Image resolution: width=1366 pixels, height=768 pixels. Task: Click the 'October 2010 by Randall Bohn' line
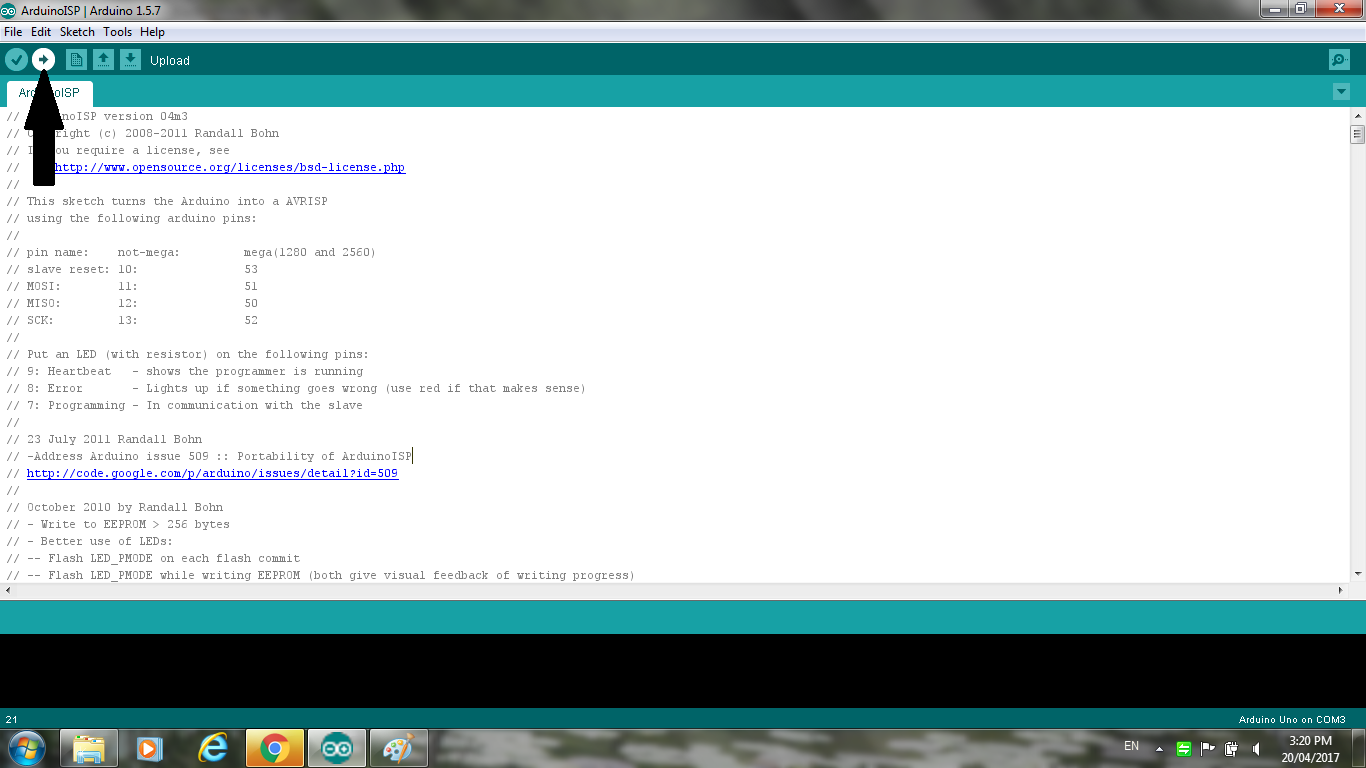click(115, 507)
